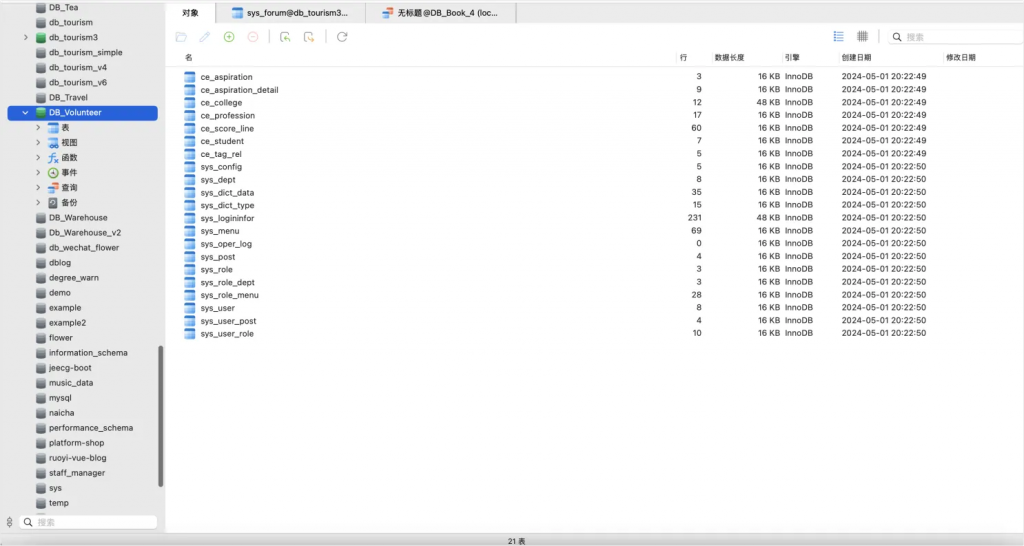Click the settings icon beside sidebar search
Viewport: 1024px width, 546px height.
(x=9, y=522)
